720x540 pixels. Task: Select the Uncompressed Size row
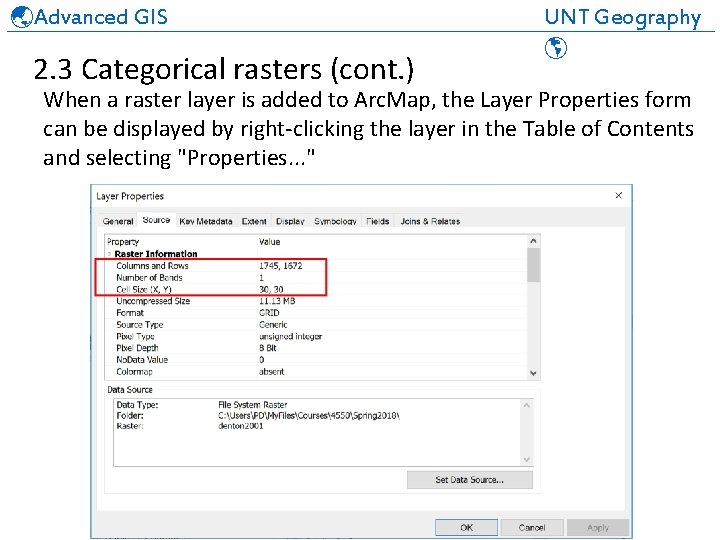click(315, 301)
